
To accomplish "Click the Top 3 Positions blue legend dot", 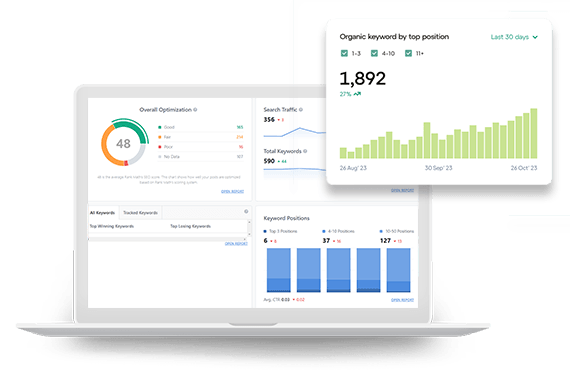I will click(265, 231).
